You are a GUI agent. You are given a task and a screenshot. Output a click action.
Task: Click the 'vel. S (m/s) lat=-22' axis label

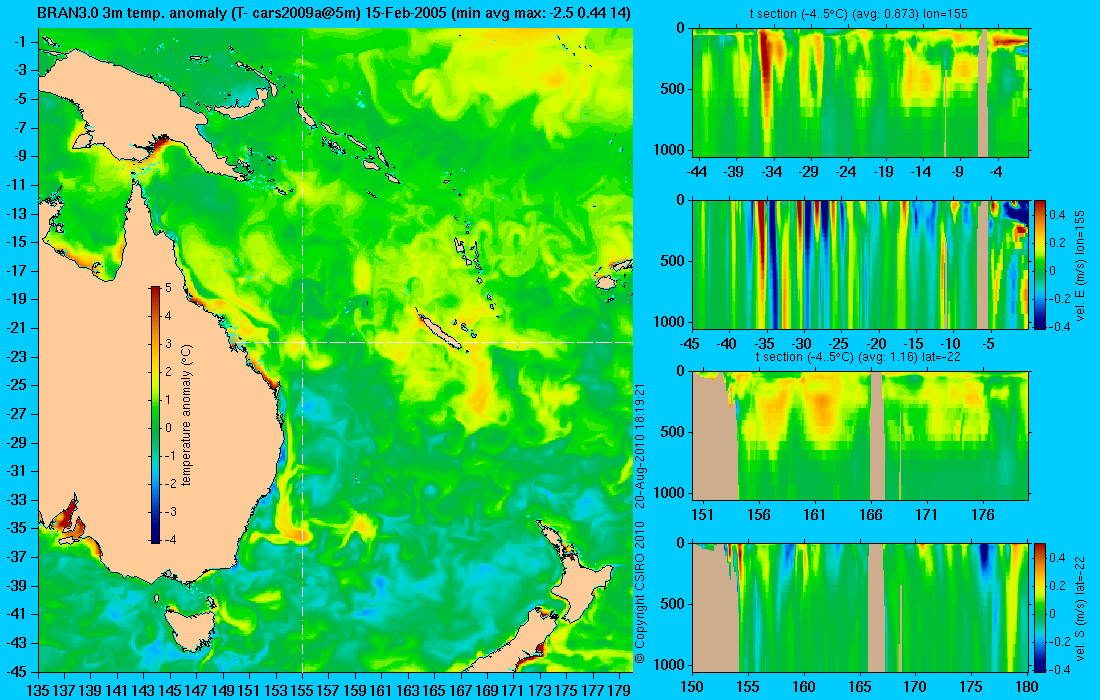point(1080,607)
